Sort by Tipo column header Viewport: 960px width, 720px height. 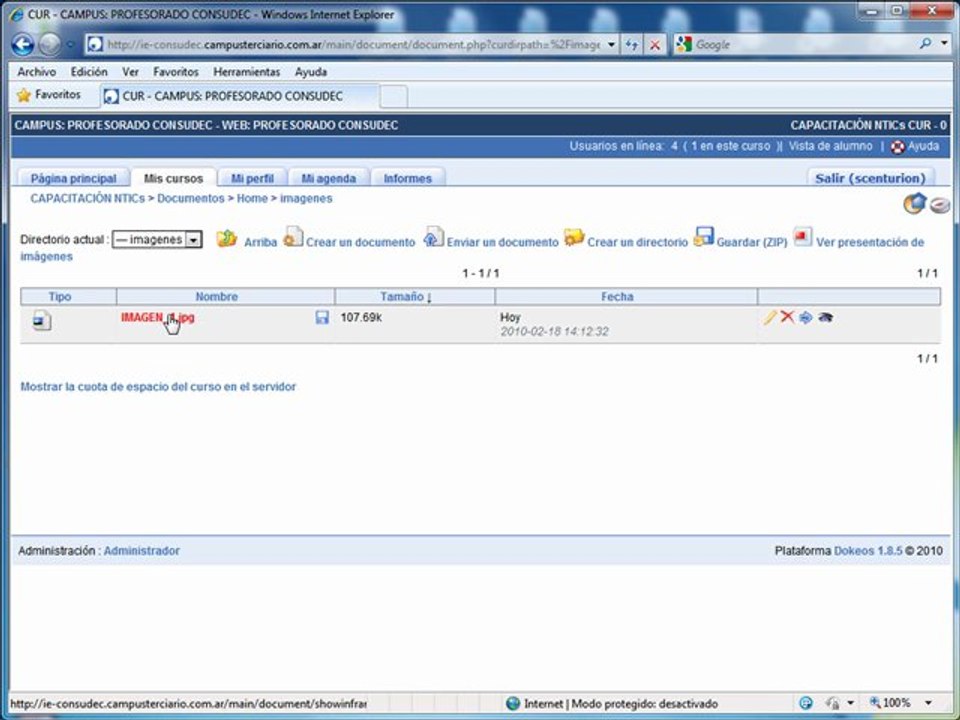point(60,296)
